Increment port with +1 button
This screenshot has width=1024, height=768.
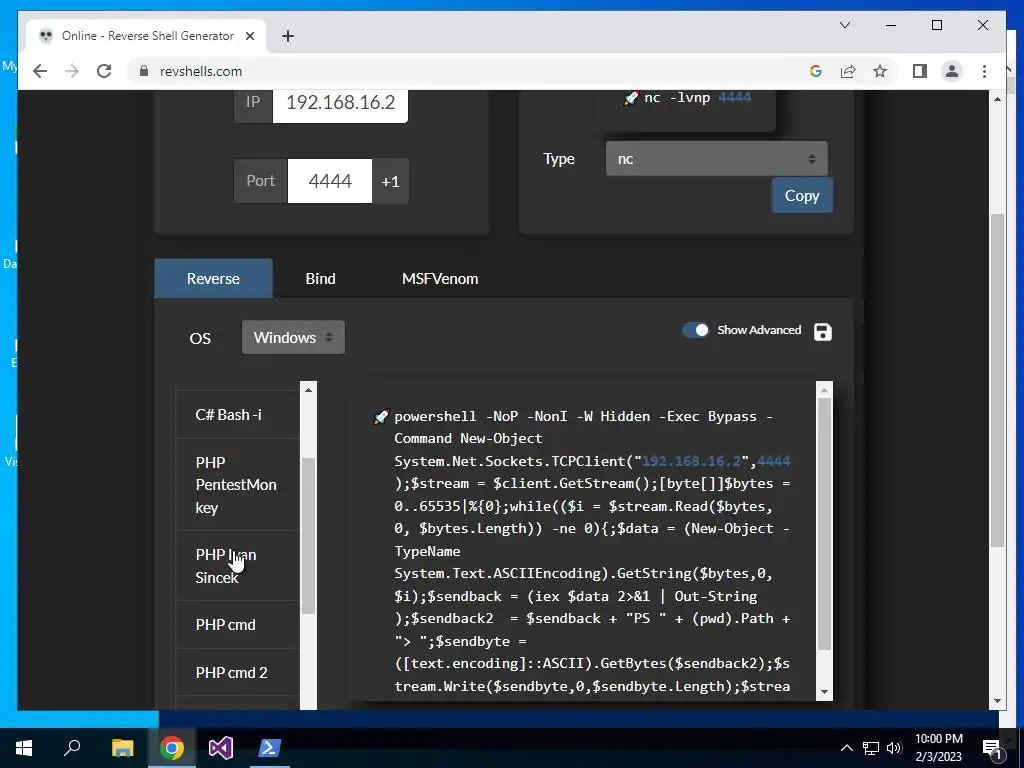point(391,181)
